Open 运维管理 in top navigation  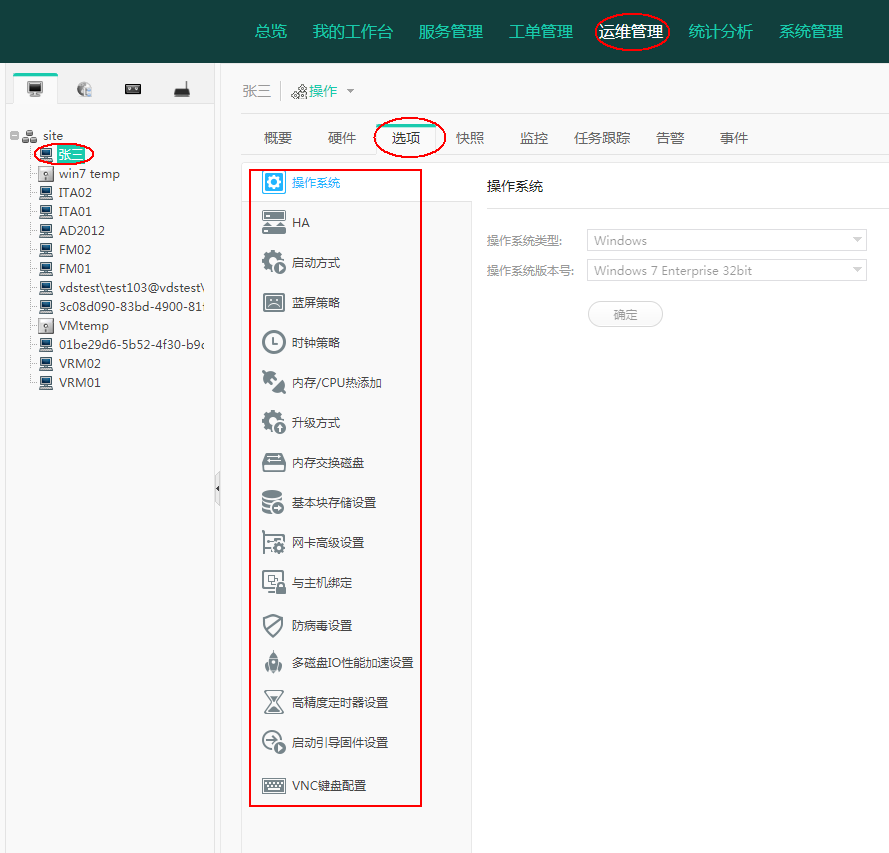pos(631,31)
